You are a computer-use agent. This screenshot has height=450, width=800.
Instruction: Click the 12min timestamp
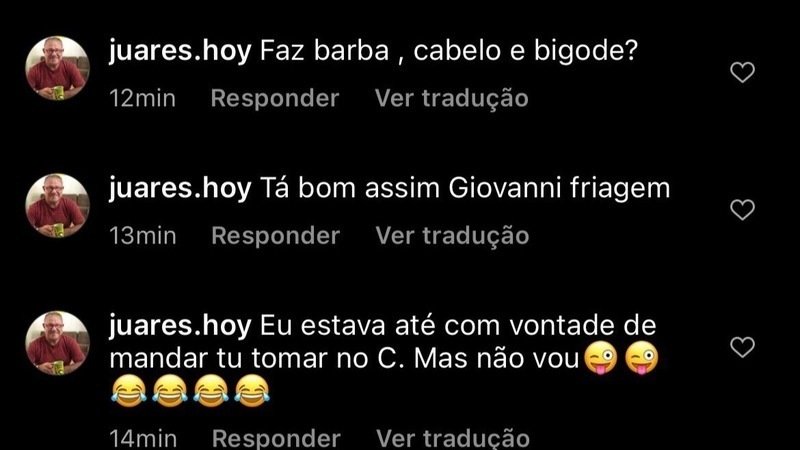[x=142, y=98]
